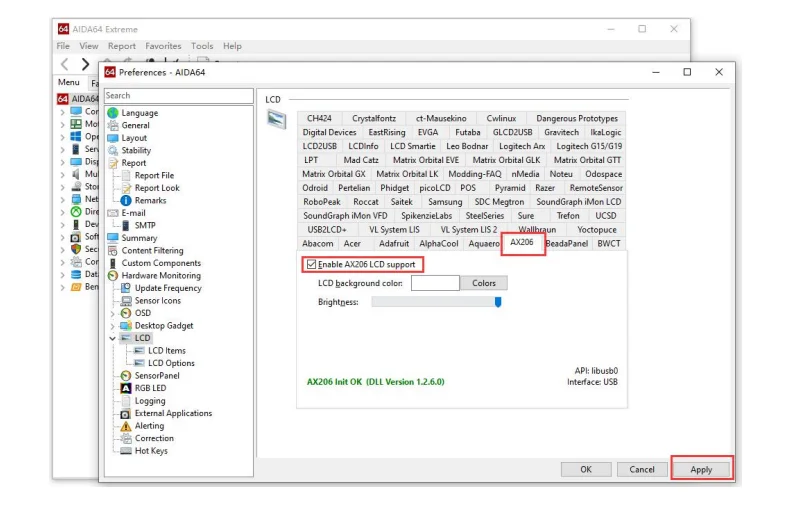The height and width of the screenshot is (524, 806).
Task: Click the External Applications icon
Action: coord(126,413)
